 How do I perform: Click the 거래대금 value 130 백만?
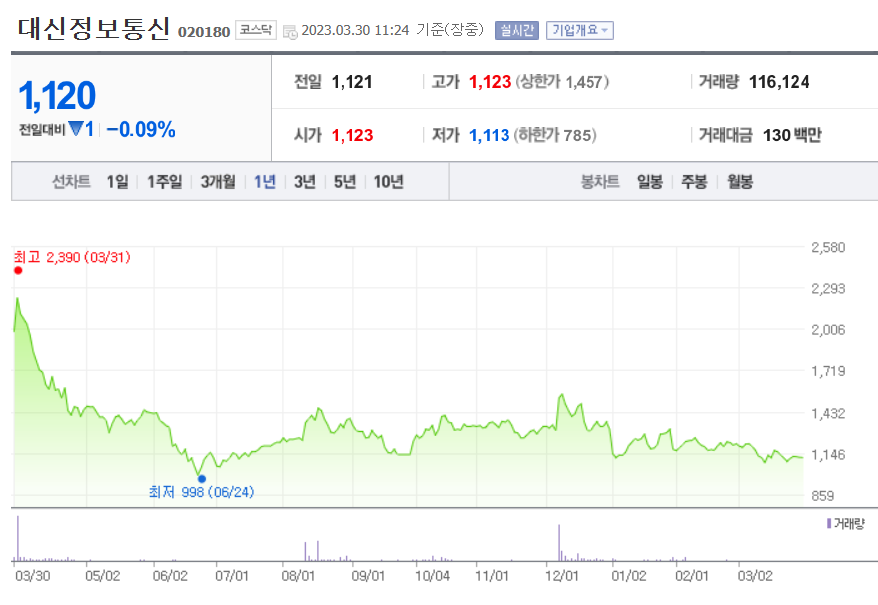coord(792,135)
